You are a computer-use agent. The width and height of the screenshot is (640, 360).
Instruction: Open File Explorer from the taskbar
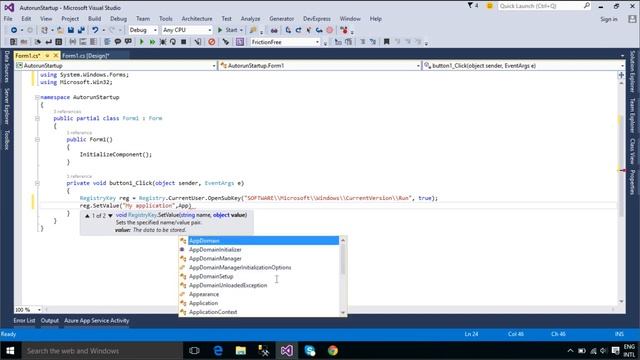[x=240, y=351]
